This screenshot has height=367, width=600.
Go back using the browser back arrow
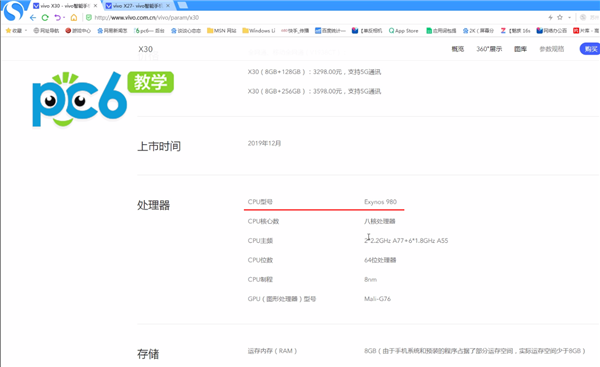click(x=33, y=18)
